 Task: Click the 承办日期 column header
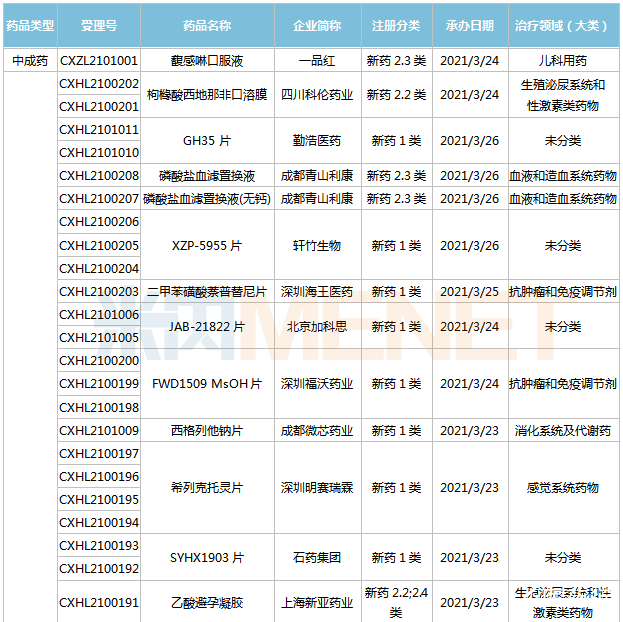470,25
